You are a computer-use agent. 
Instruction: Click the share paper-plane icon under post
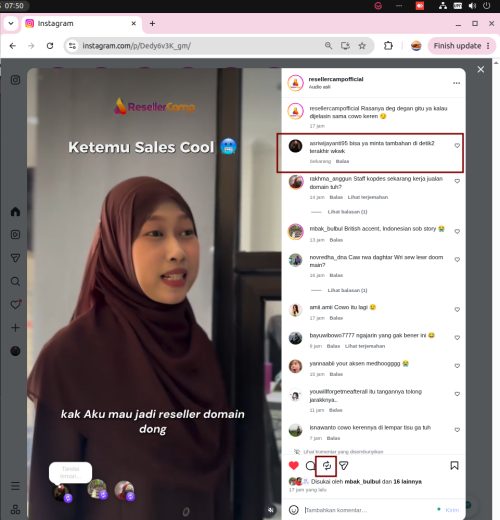click(x=344, y=466)
